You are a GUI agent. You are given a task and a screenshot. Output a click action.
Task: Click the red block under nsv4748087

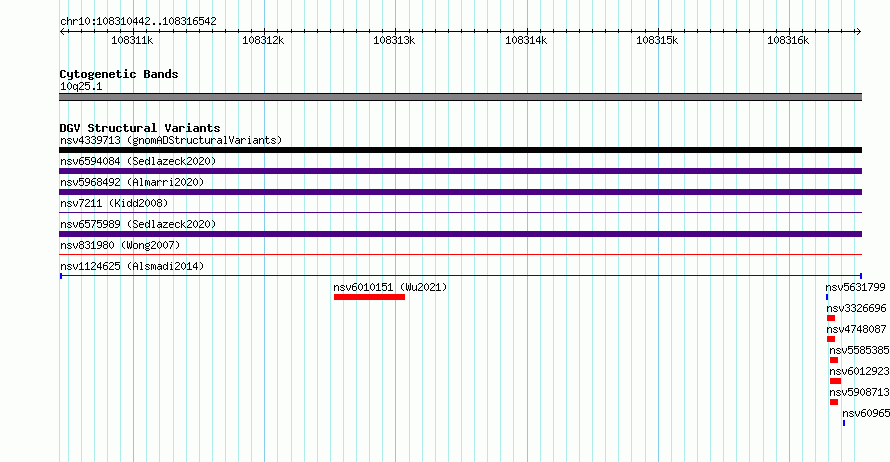click(831, 339)
